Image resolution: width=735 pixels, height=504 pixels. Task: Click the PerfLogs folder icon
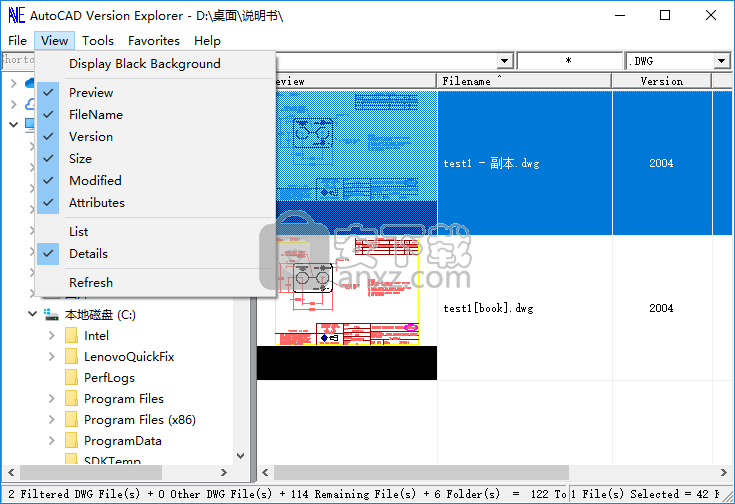(71, 377)
